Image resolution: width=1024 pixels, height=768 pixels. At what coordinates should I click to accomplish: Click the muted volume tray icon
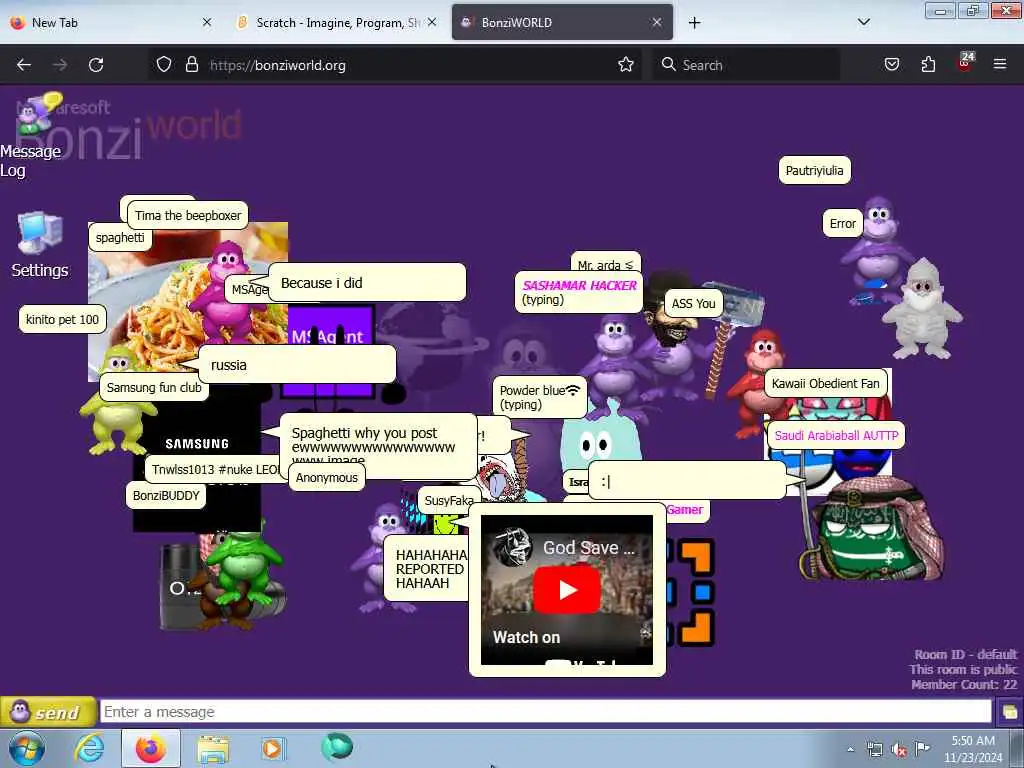(x=899, y=750)
